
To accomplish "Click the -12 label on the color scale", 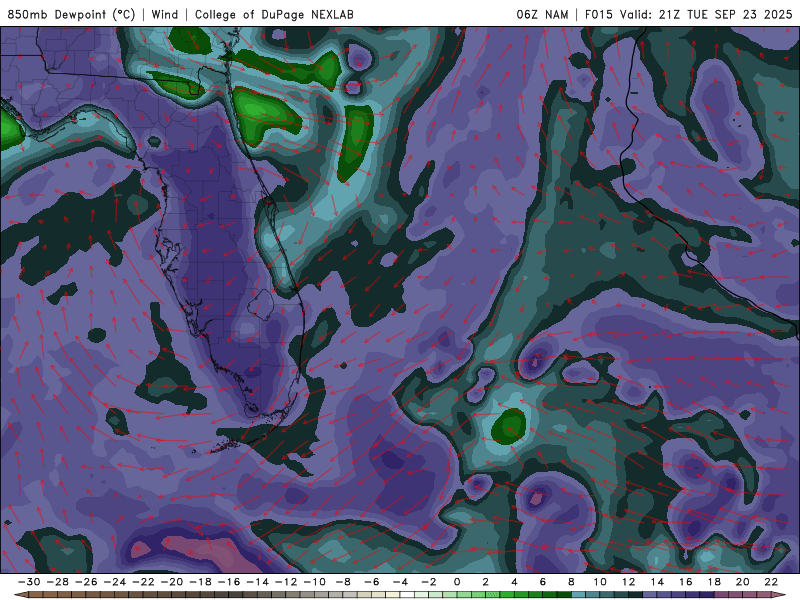I will 286,582.
